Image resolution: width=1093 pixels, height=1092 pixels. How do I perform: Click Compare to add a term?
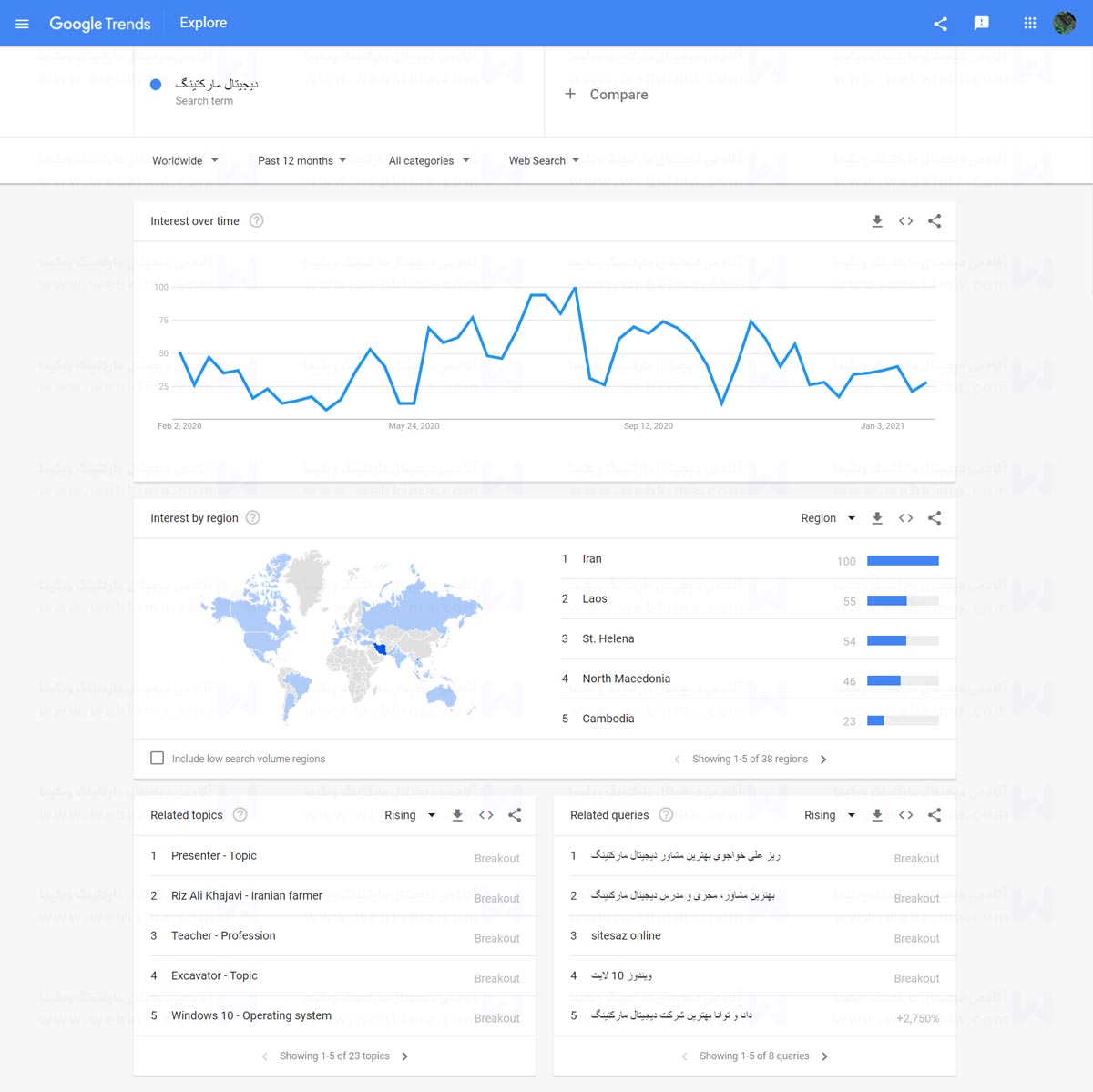click(607, 94)
